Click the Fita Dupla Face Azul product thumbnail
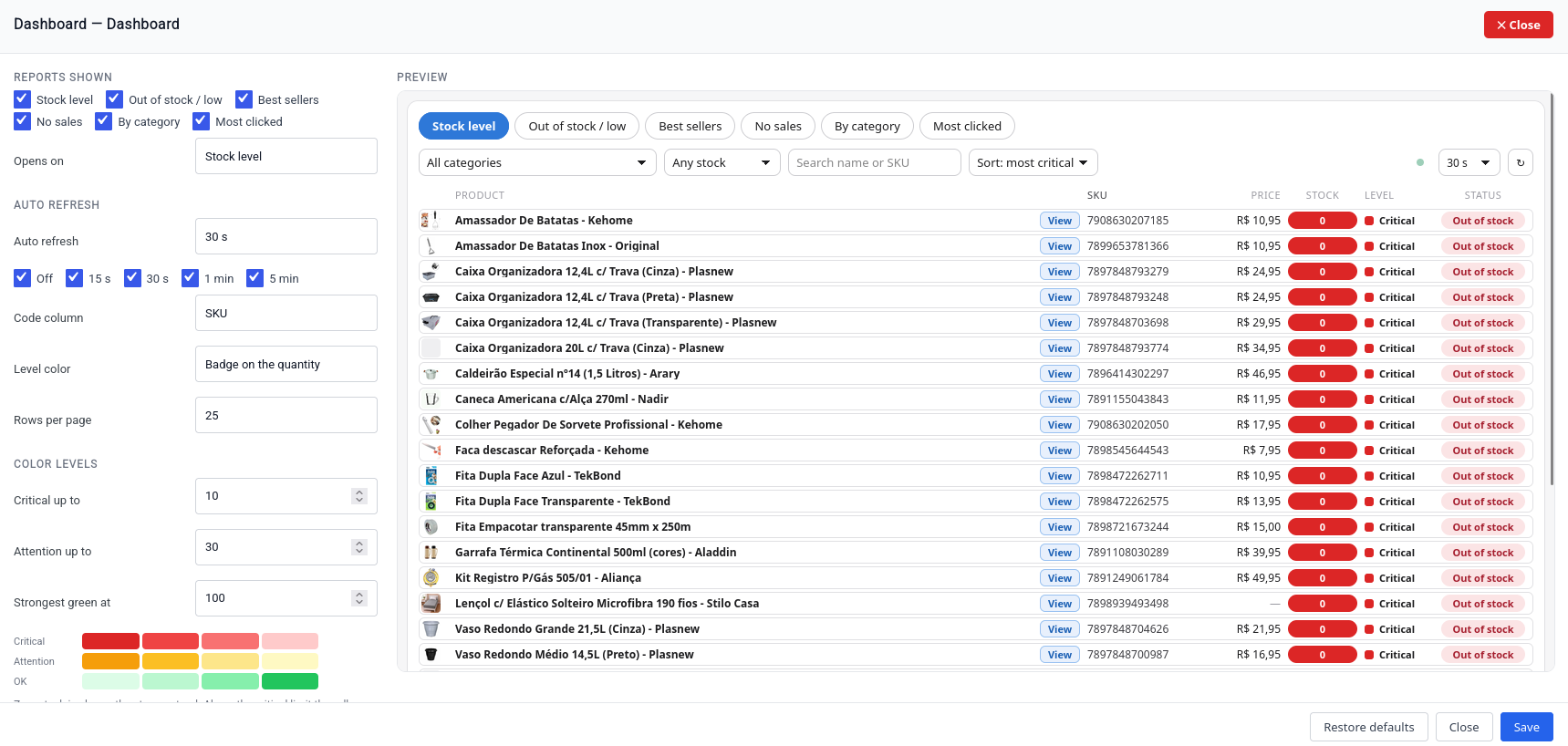1568x746 pixels. point(431,476)
